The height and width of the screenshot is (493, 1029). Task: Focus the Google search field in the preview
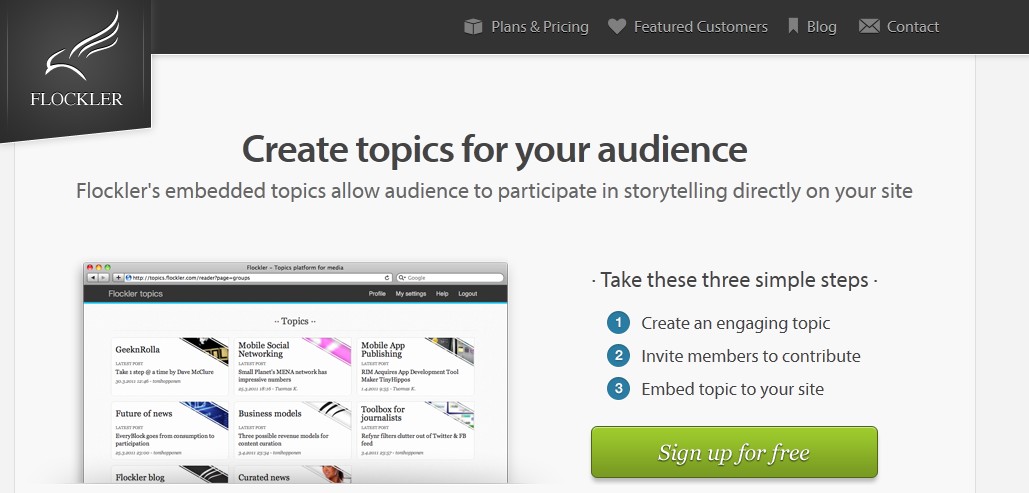[x=452, y=277]
